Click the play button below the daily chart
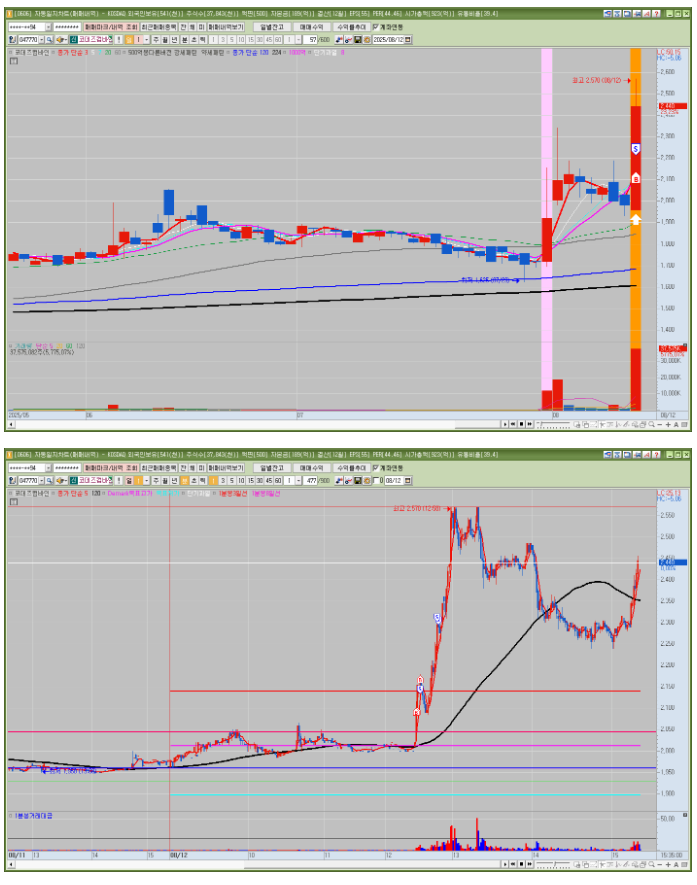This screenshot has width=697, height=885. (505, 424)
